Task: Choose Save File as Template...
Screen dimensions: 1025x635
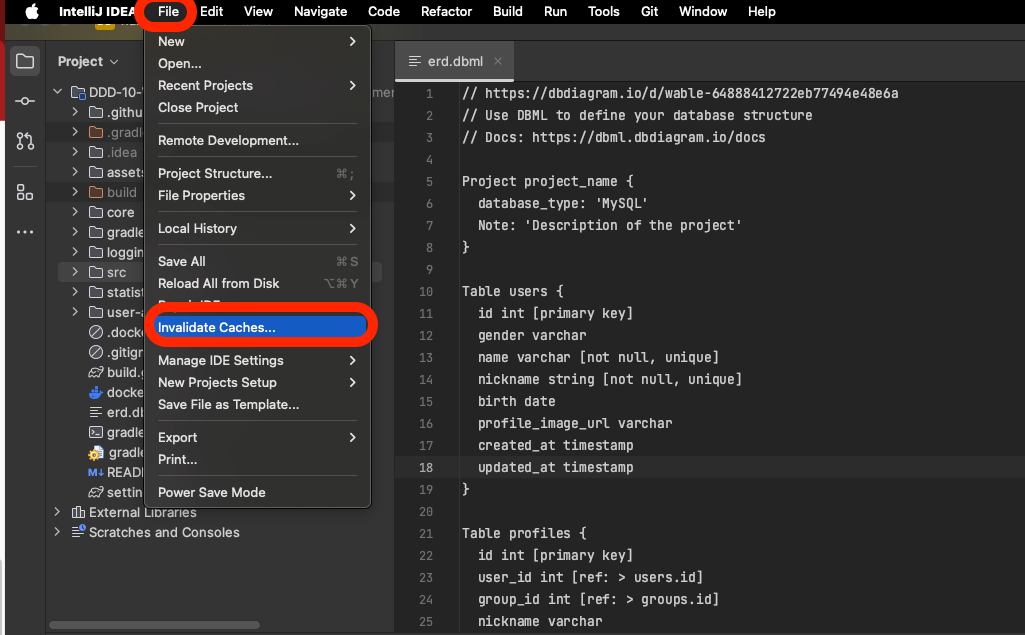Action: coord(258,404)
